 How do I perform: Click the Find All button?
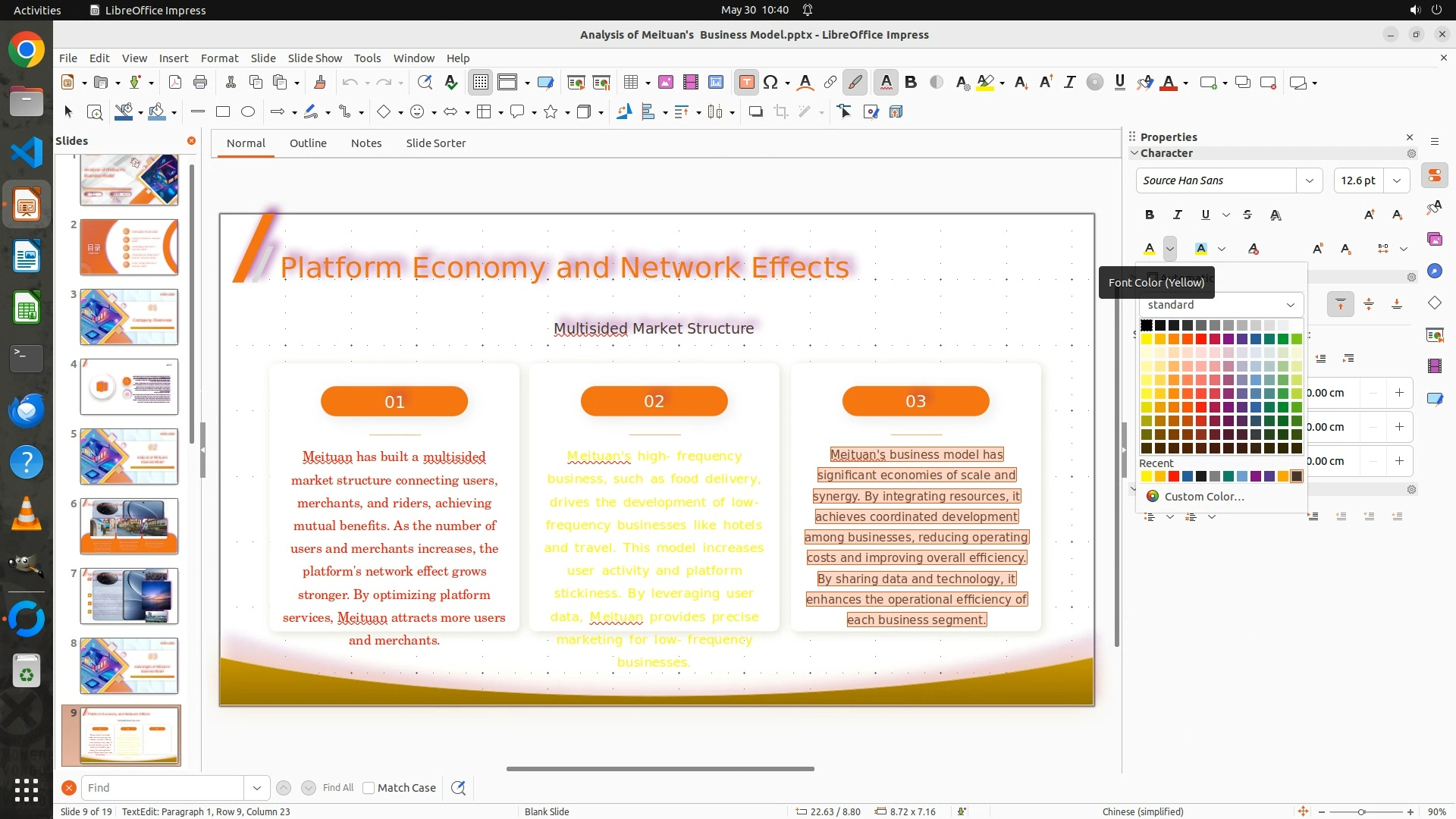tap(337, 788)
